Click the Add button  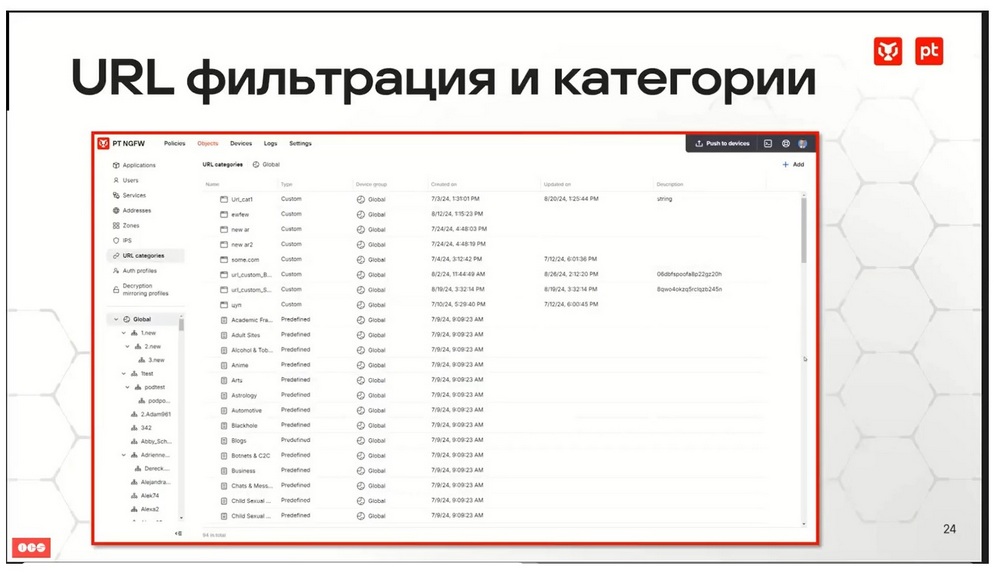[x=793, y=165]
